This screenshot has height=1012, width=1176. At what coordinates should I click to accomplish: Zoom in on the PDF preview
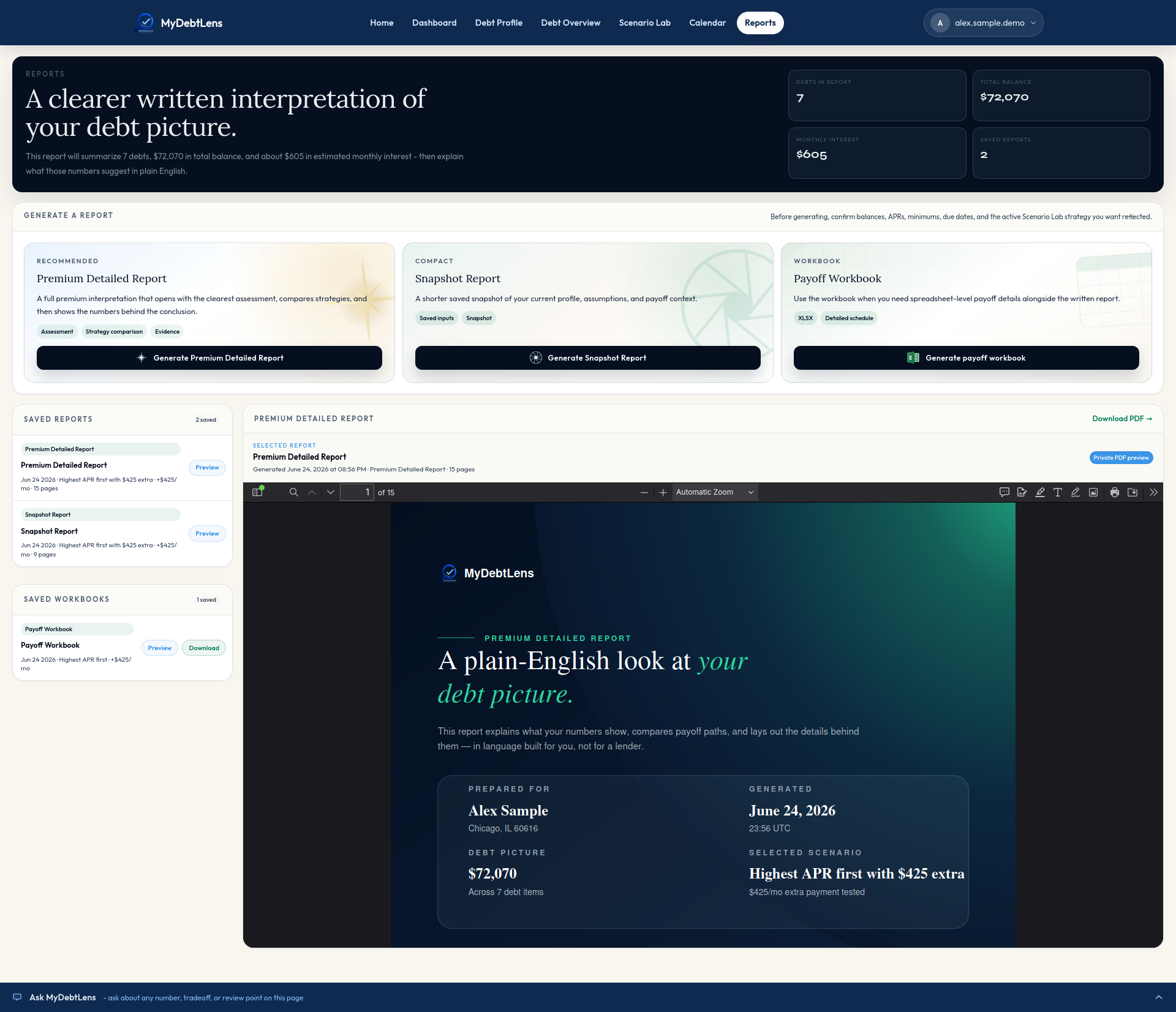663,492
